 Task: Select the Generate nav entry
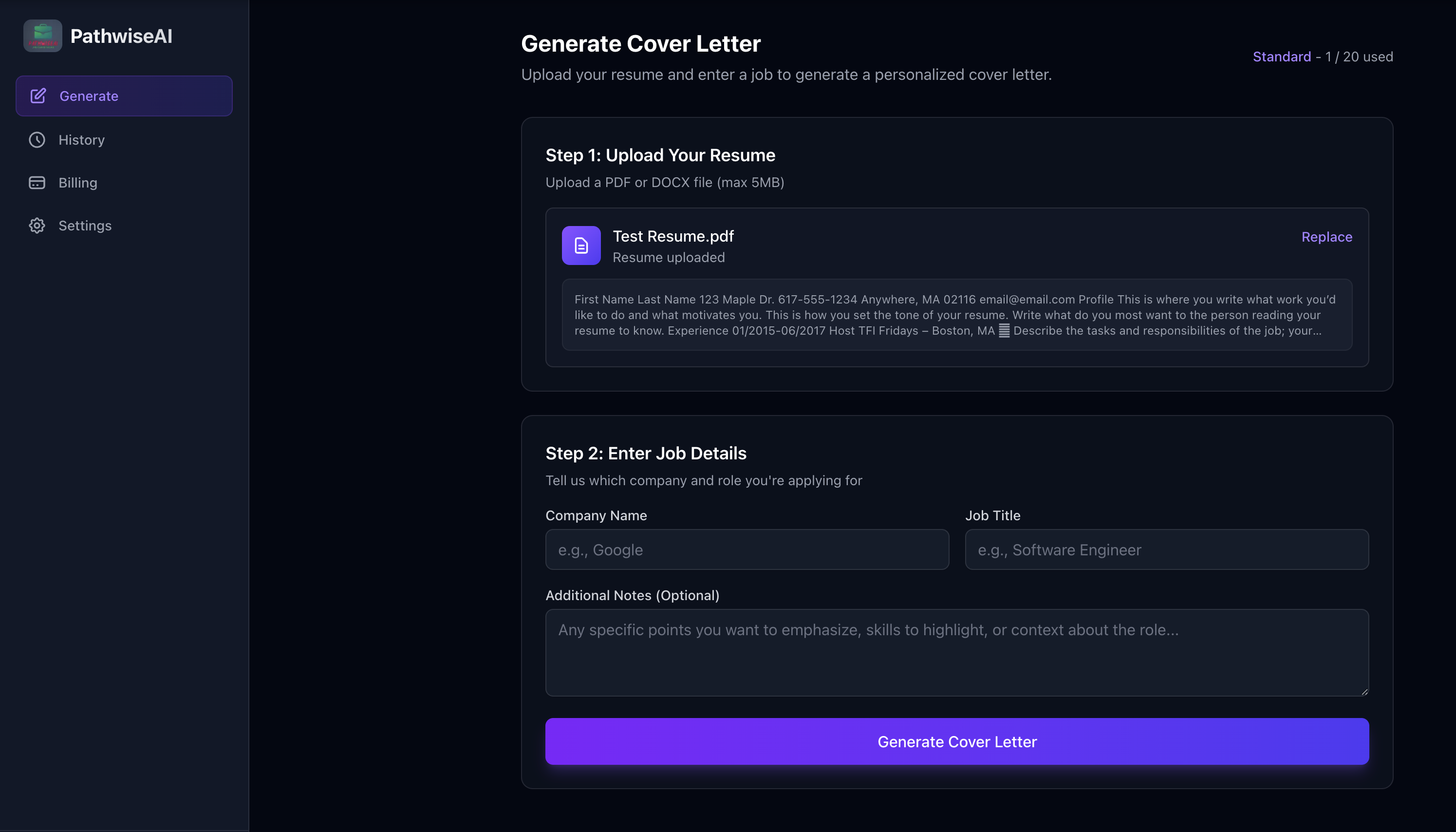click(x=89, y=95)
